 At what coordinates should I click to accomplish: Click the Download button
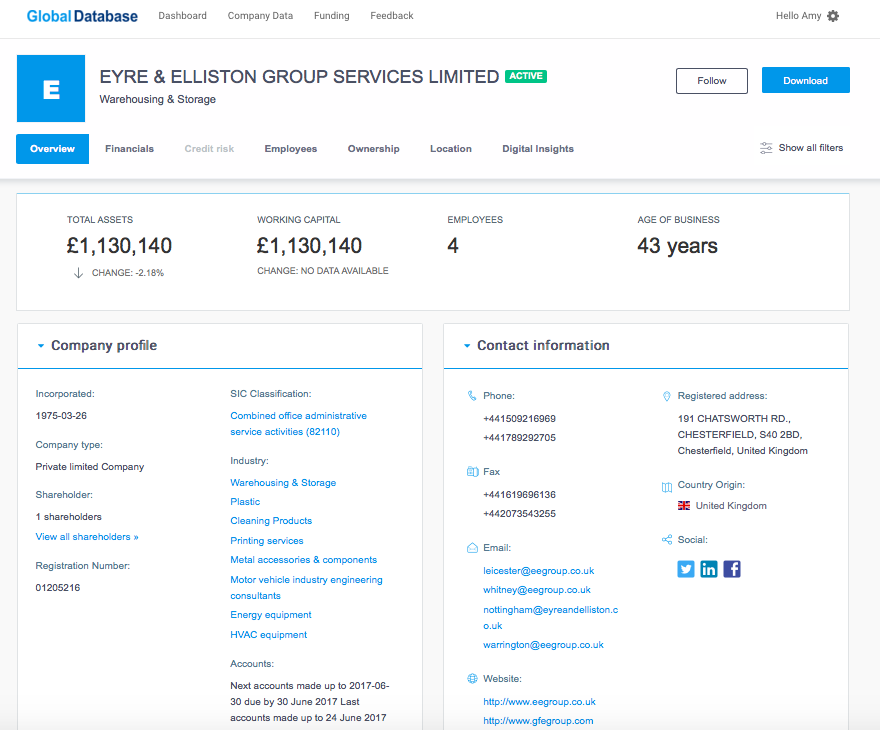tap(805, 80)
